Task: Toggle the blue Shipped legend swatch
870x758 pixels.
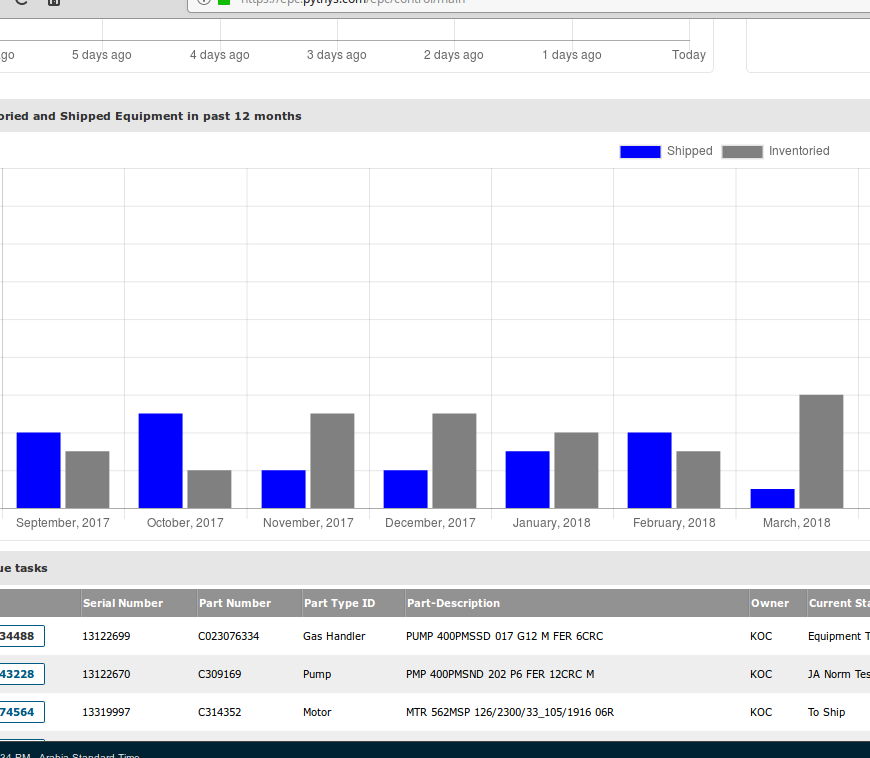Action: [x=640, y=151]
